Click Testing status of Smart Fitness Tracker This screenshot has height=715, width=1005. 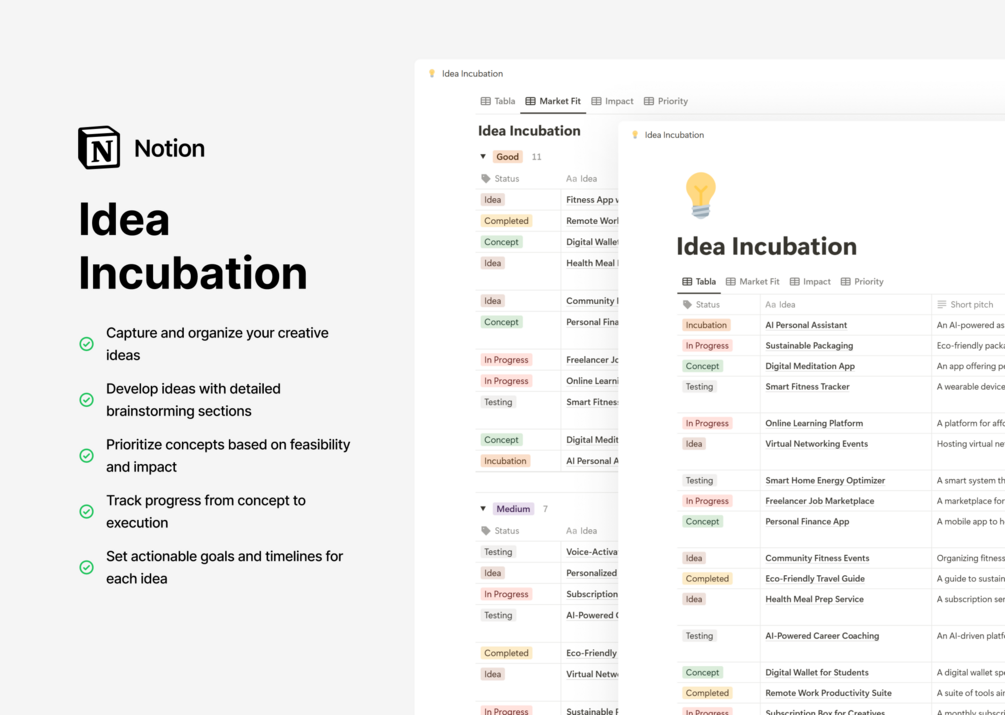[699, 386]
